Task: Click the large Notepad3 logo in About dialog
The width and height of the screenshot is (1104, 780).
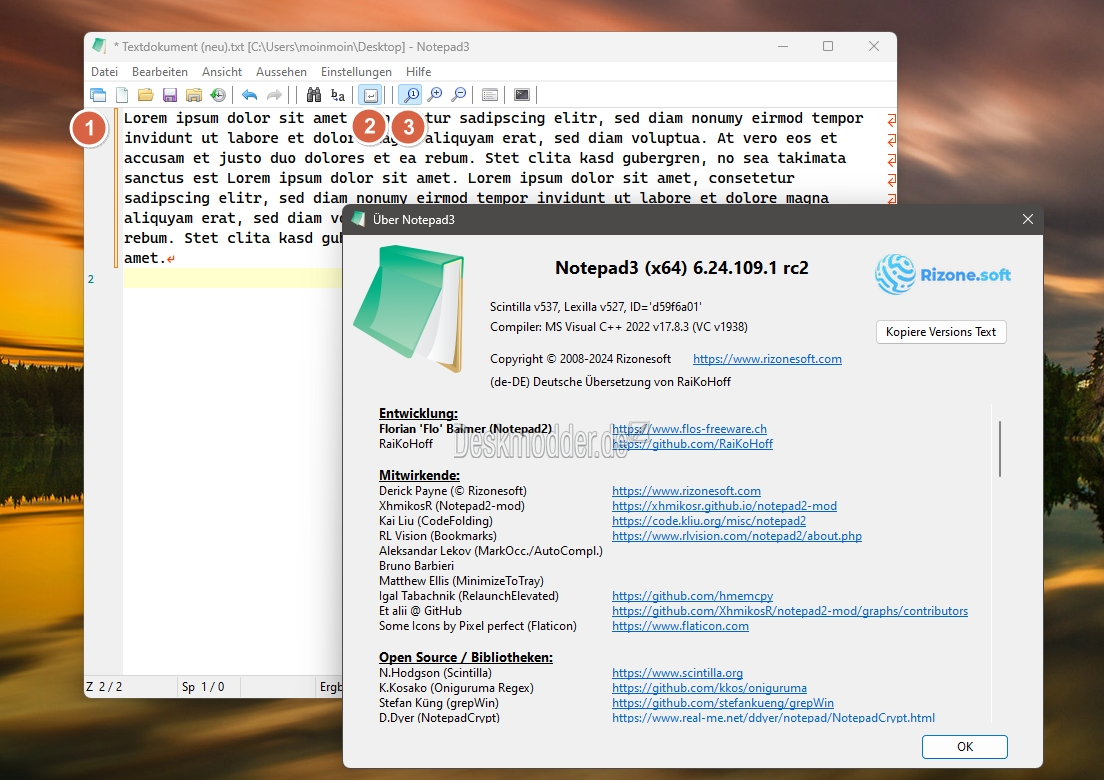Action: click(x=409, y=308)
